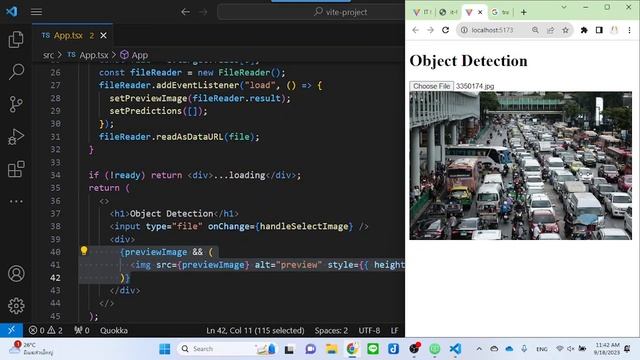Open the VS Code hamburger menu

(x=36, y=12)
